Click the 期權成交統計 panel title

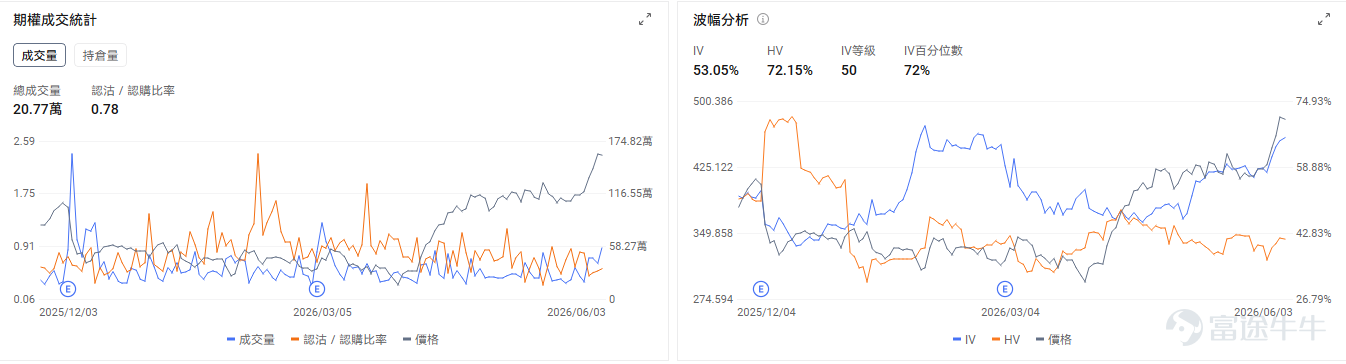click(x=55, y=20)
